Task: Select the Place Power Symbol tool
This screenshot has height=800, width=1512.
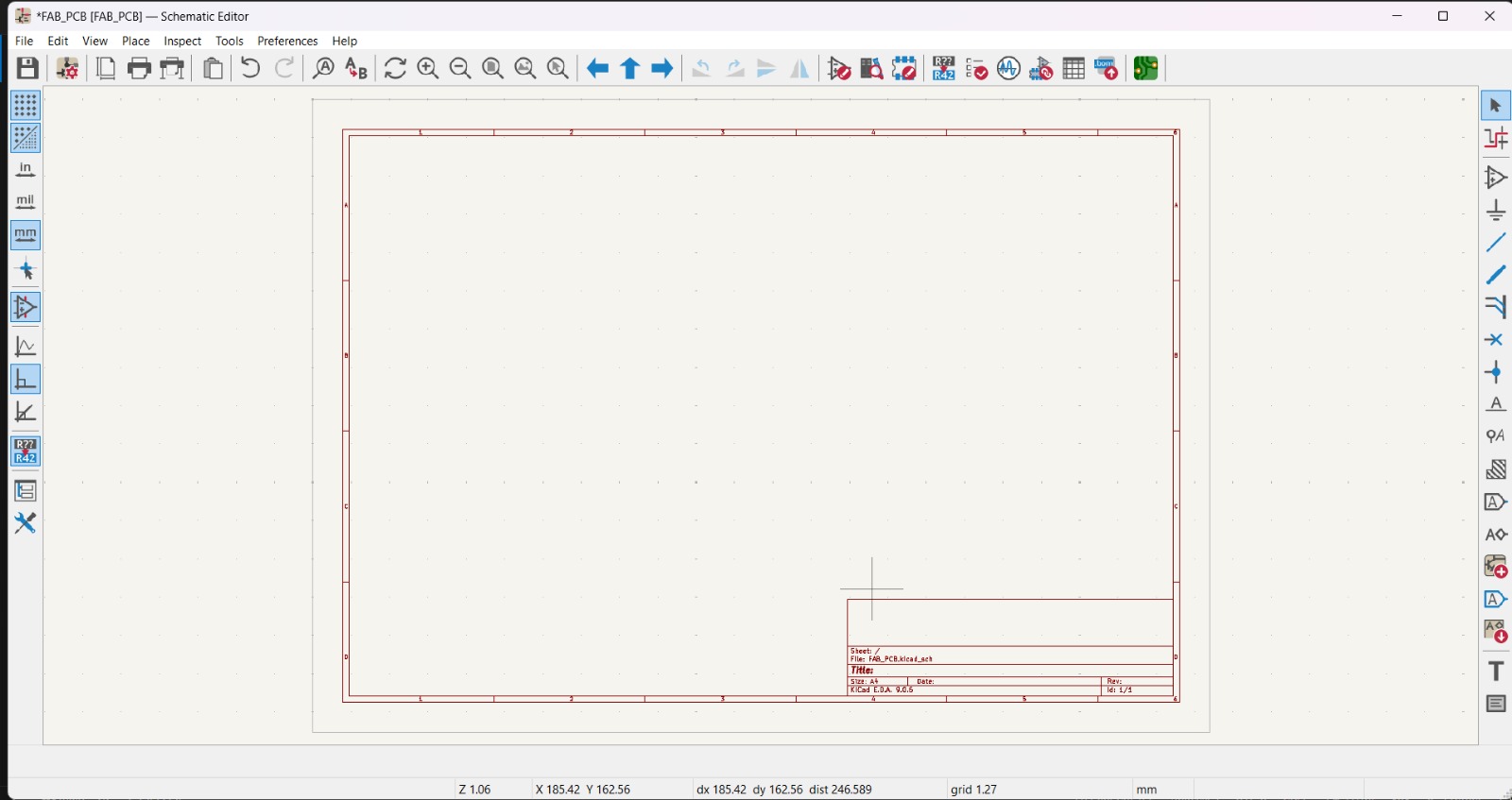Action: 1496,210
